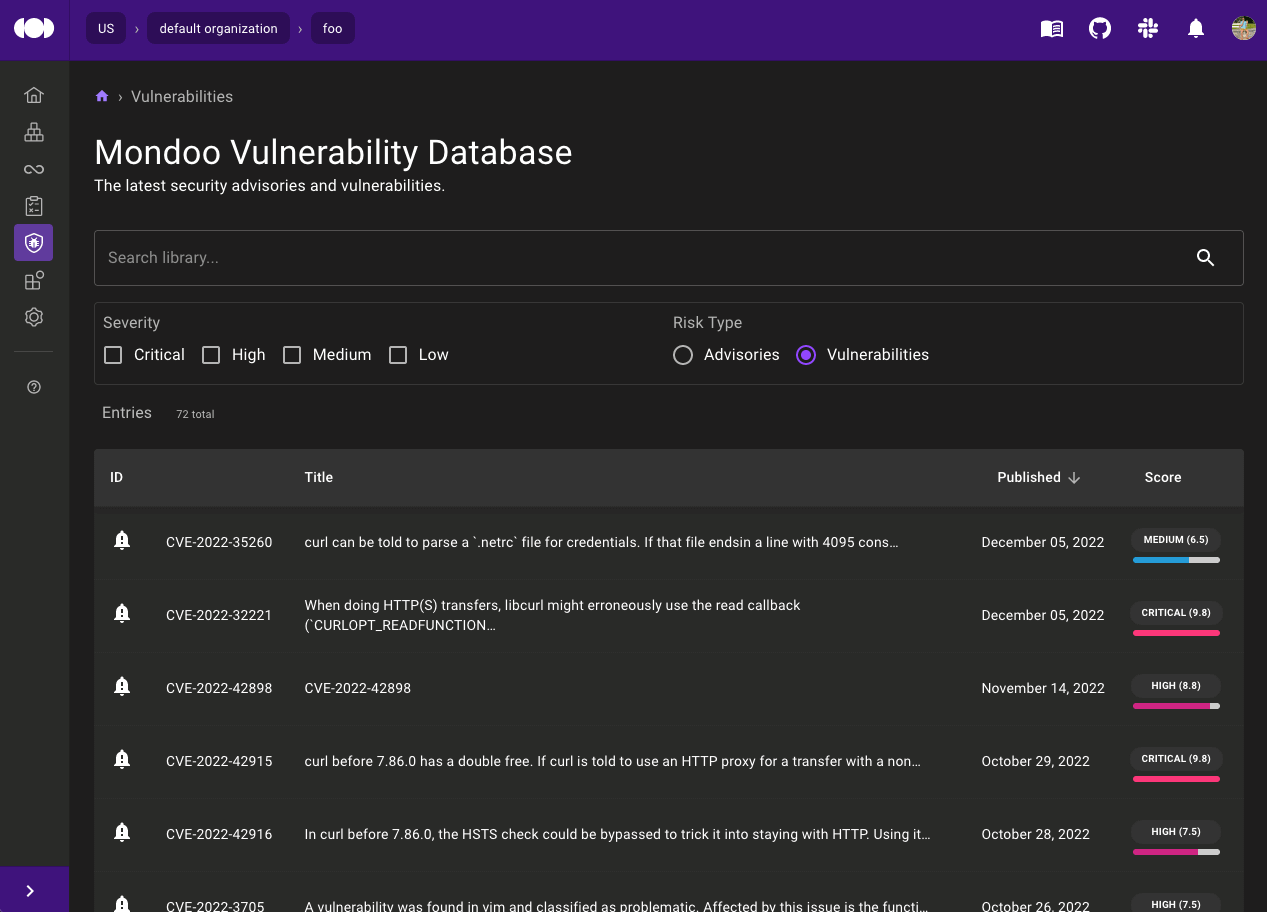Open the Integrations infinity icon in sidebar
1267x912 pixels.
click(33, 168)
